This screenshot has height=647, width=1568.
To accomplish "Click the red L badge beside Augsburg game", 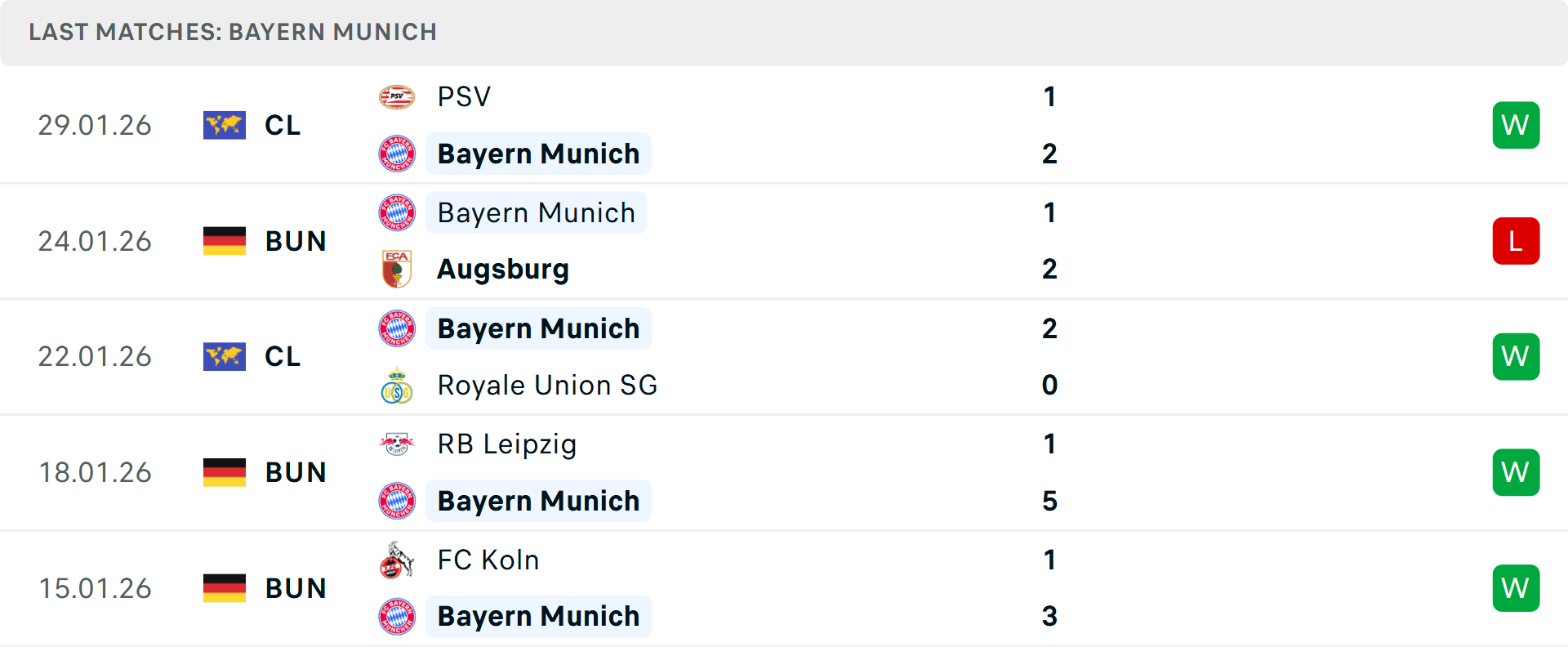I will [x=1516, y=240].
